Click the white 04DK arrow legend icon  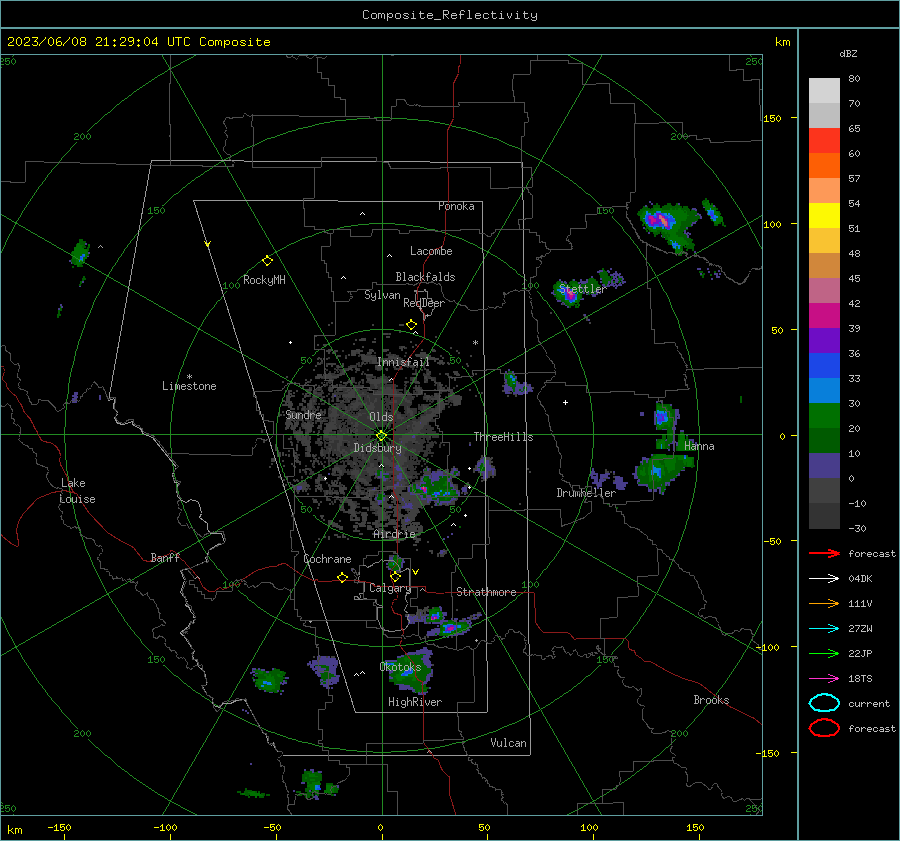824,578
